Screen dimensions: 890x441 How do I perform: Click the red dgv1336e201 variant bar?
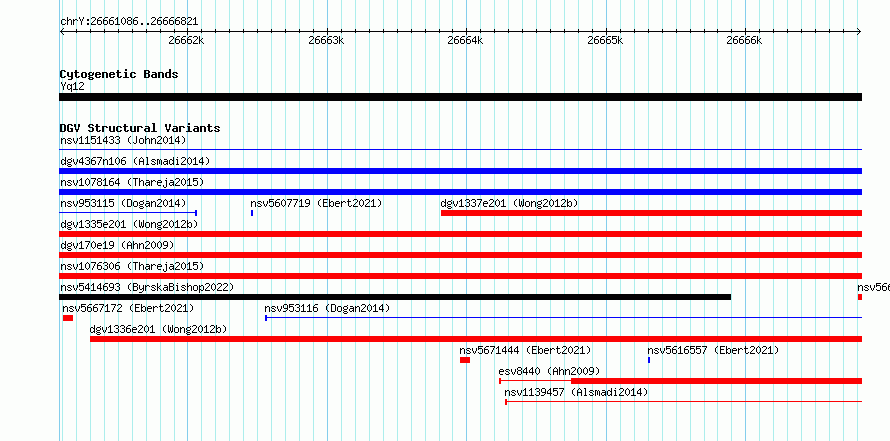pos(476,339)
